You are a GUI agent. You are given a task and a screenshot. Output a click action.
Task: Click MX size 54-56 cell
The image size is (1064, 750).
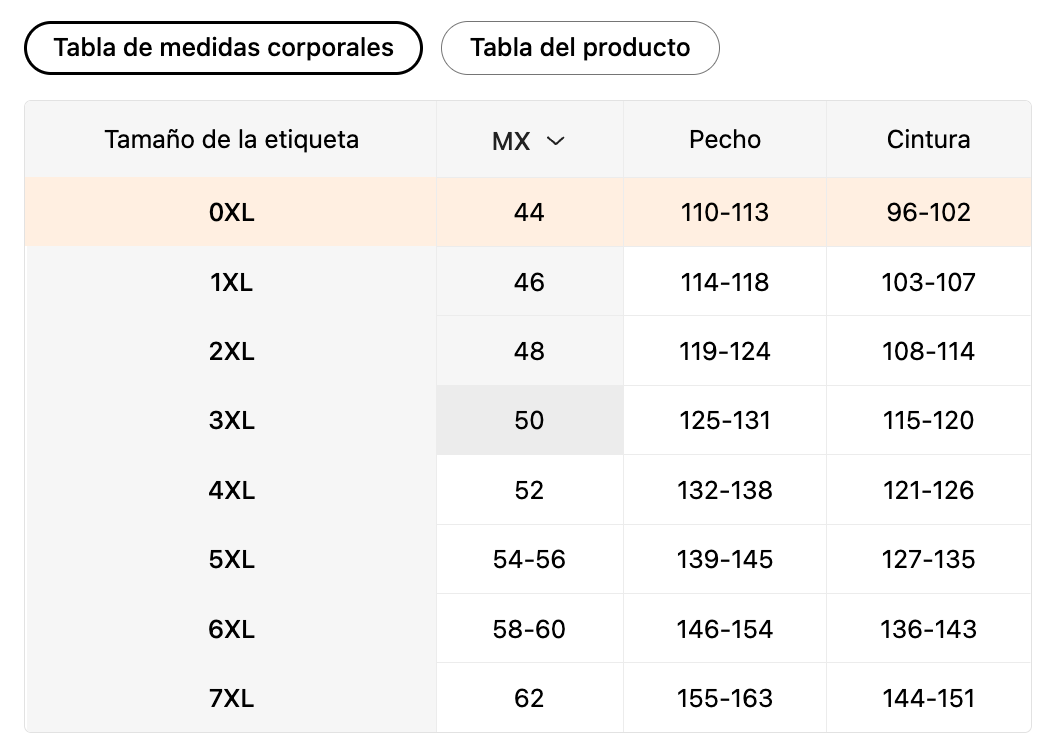(x=529, y=560)
